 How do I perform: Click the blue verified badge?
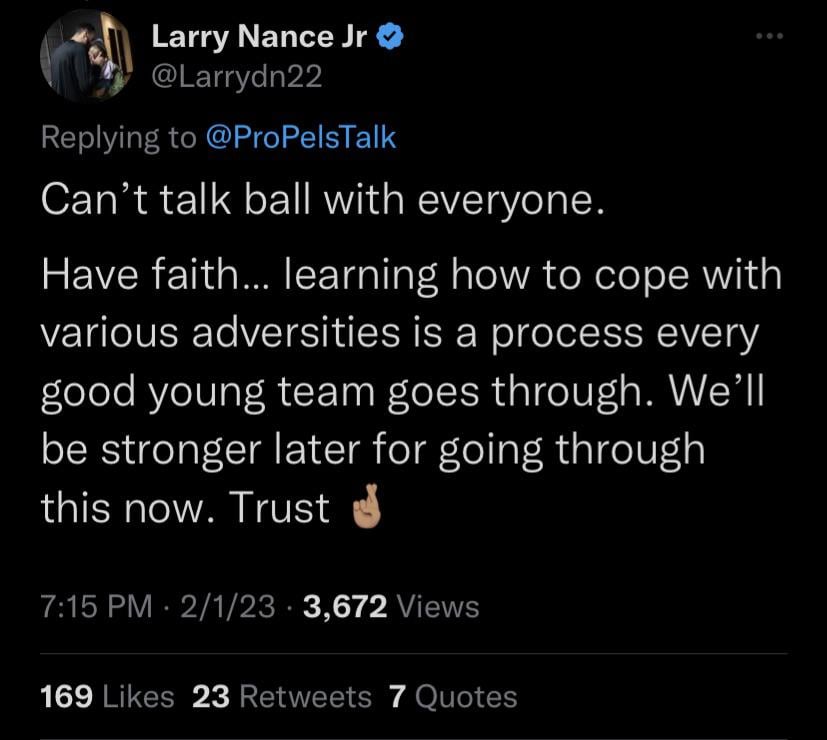point(395,39)
